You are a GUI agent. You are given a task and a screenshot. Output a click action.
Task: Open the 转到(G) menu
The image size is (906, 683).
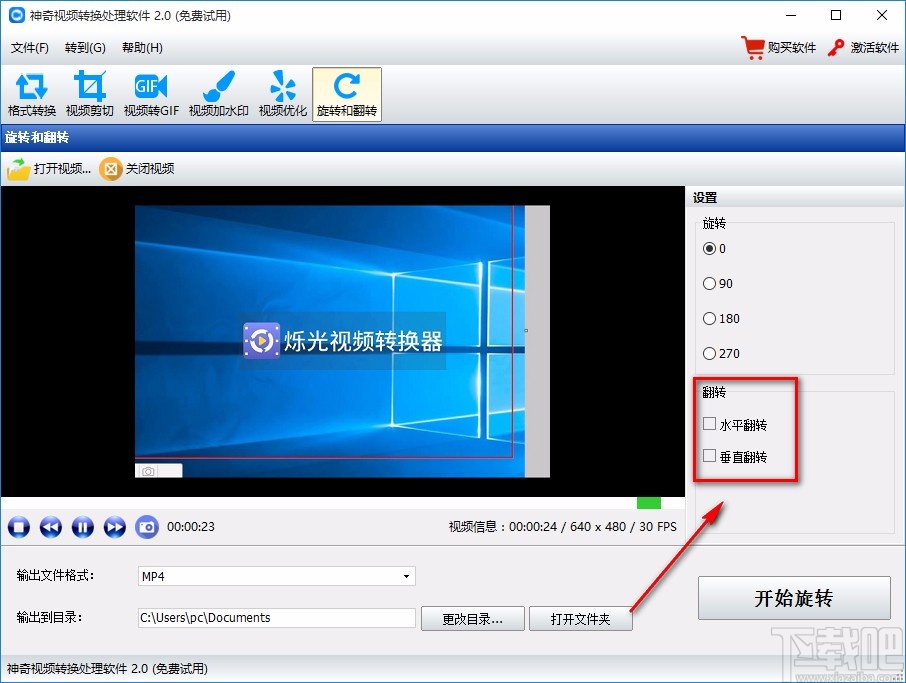(86, 47)
